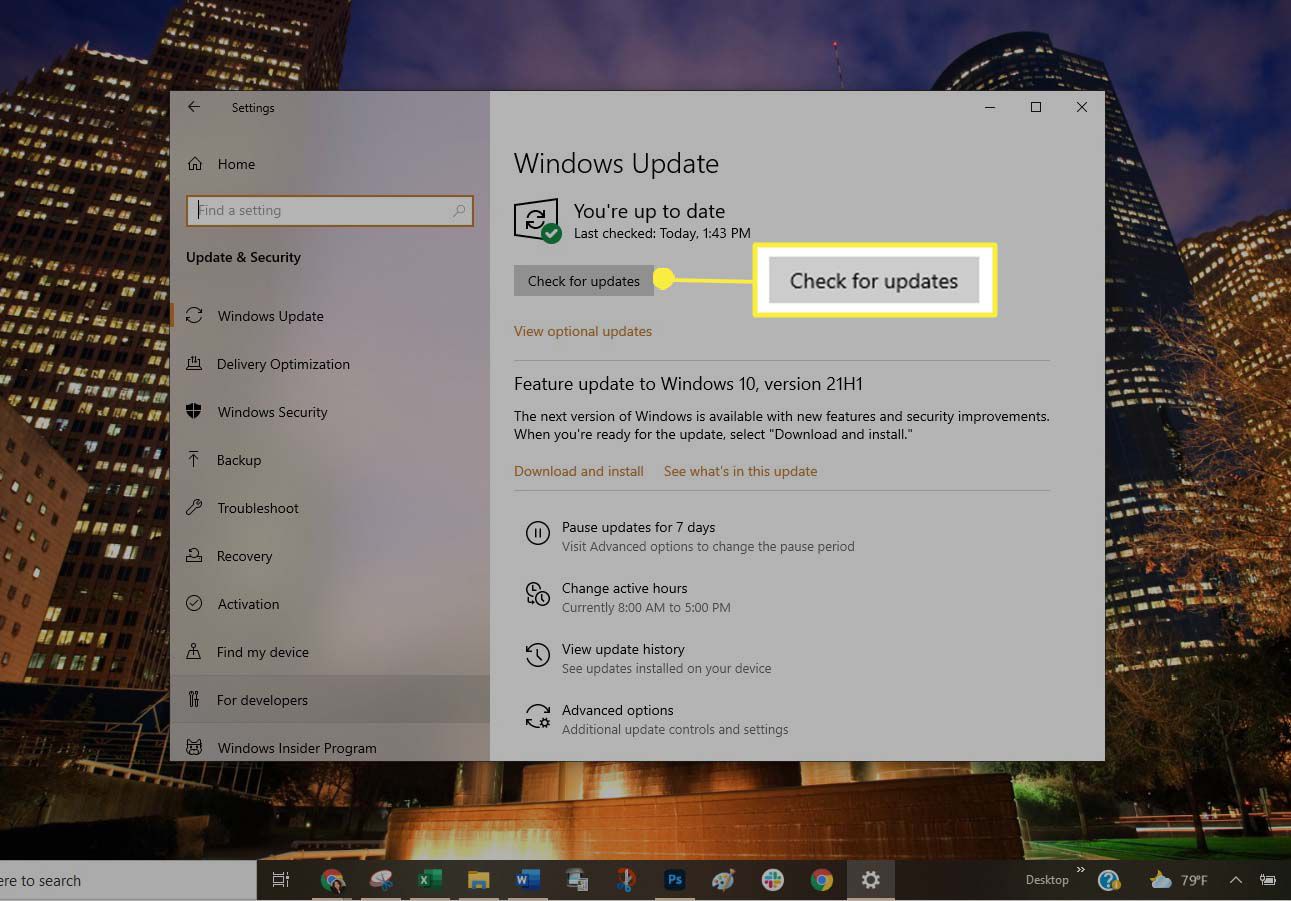Open Troubleshoot via the wrench icon
The height and width of the screenshot is (901, 1291).
pos(194,508)
